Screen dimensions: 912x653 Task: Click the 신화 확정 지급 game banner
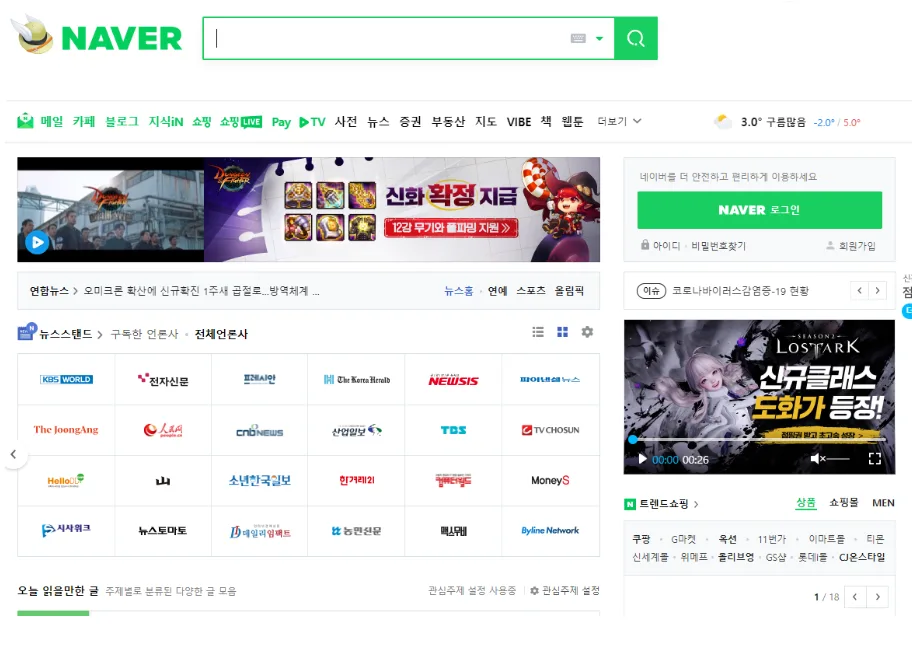[x=402, y=209]
